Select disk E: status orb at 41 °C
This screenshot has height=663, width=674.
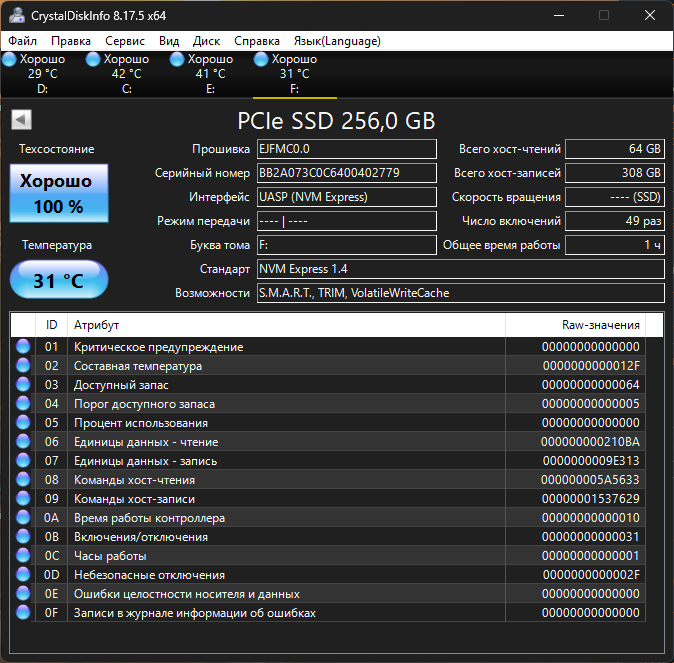tap(177, 59)
